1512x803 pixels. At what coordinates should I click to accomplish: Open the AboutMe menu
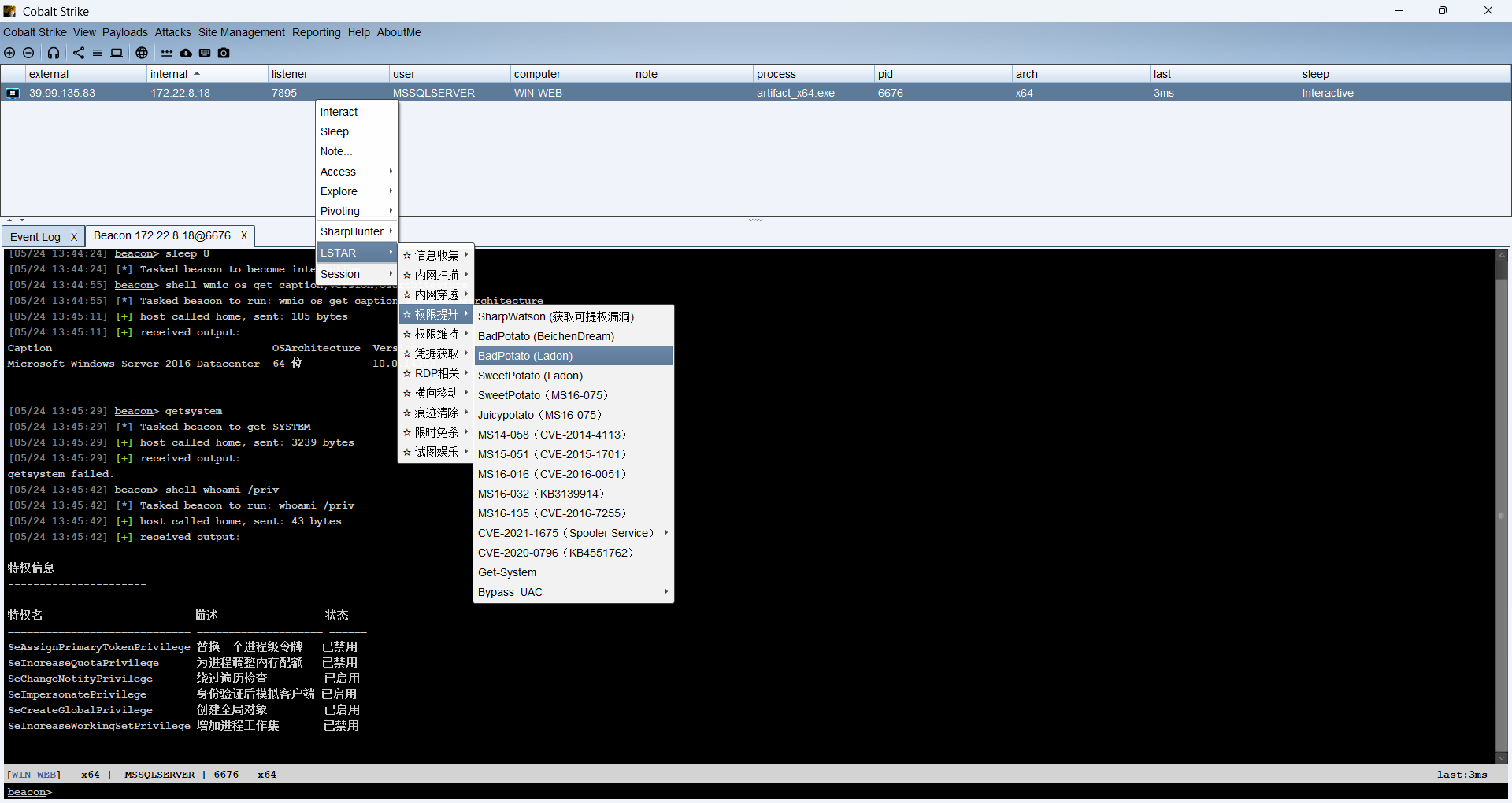pyautogui.click(x=399, y=32)
